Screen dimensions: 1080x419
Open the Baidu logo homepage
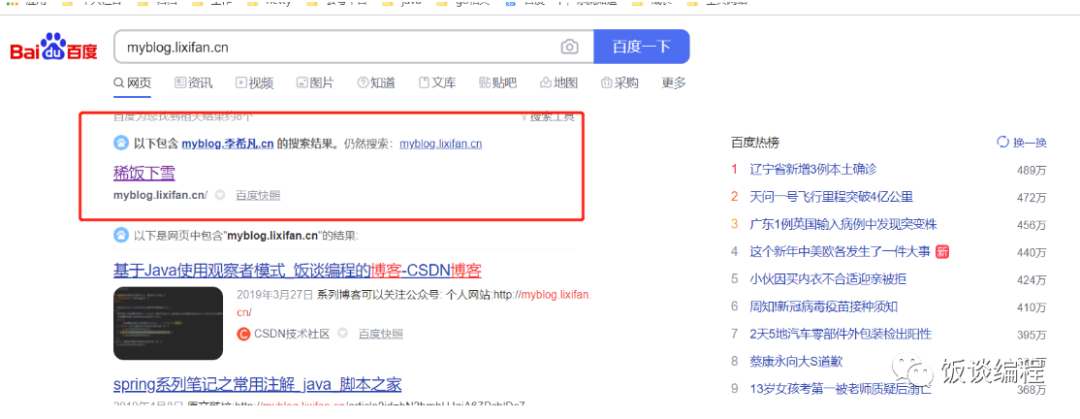point(54,48)
